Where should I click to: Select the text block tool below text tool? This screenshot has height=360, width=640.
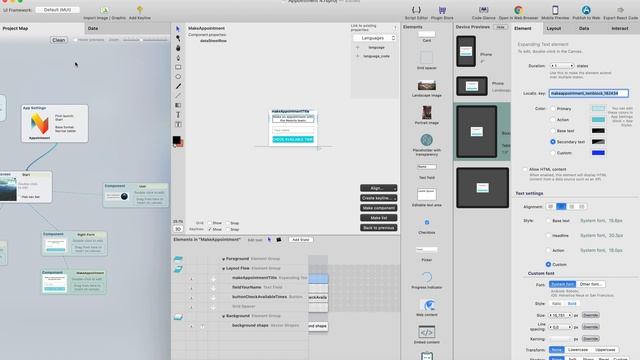(178, 124)
